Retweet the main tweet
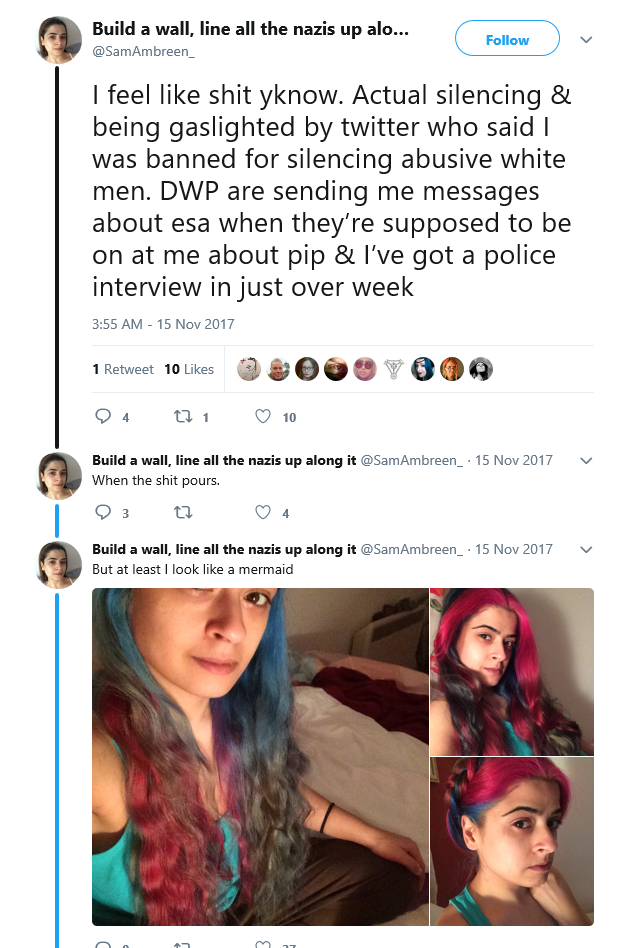 [x=183, y=417]
